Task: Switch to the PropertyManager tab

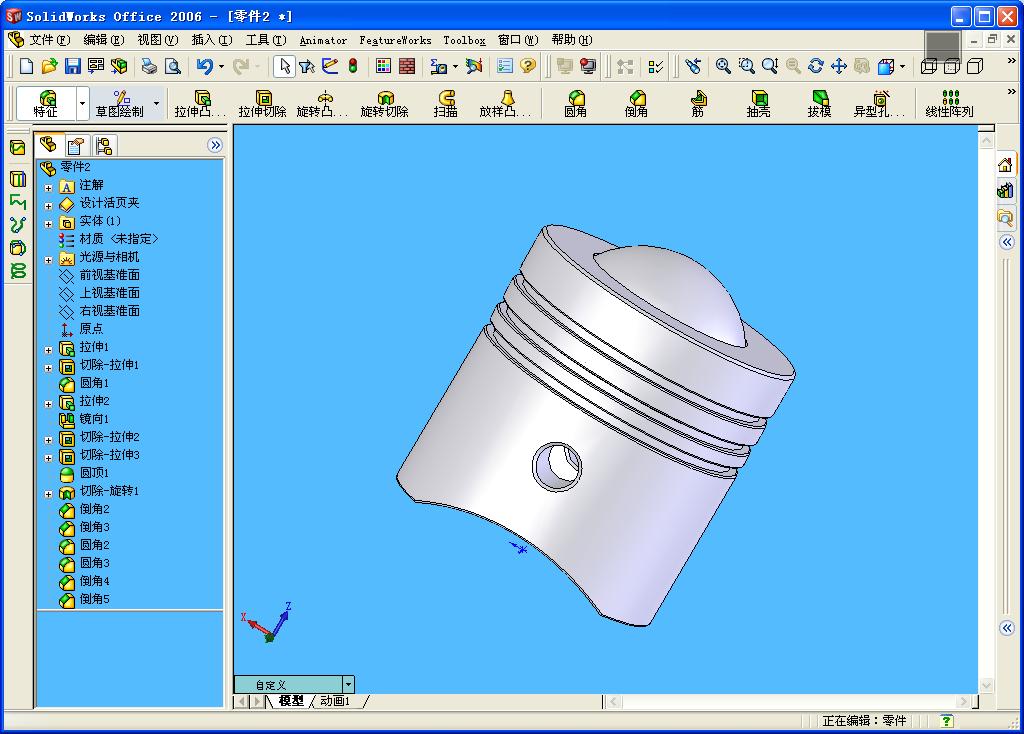Action: click(x=76, y=145)
